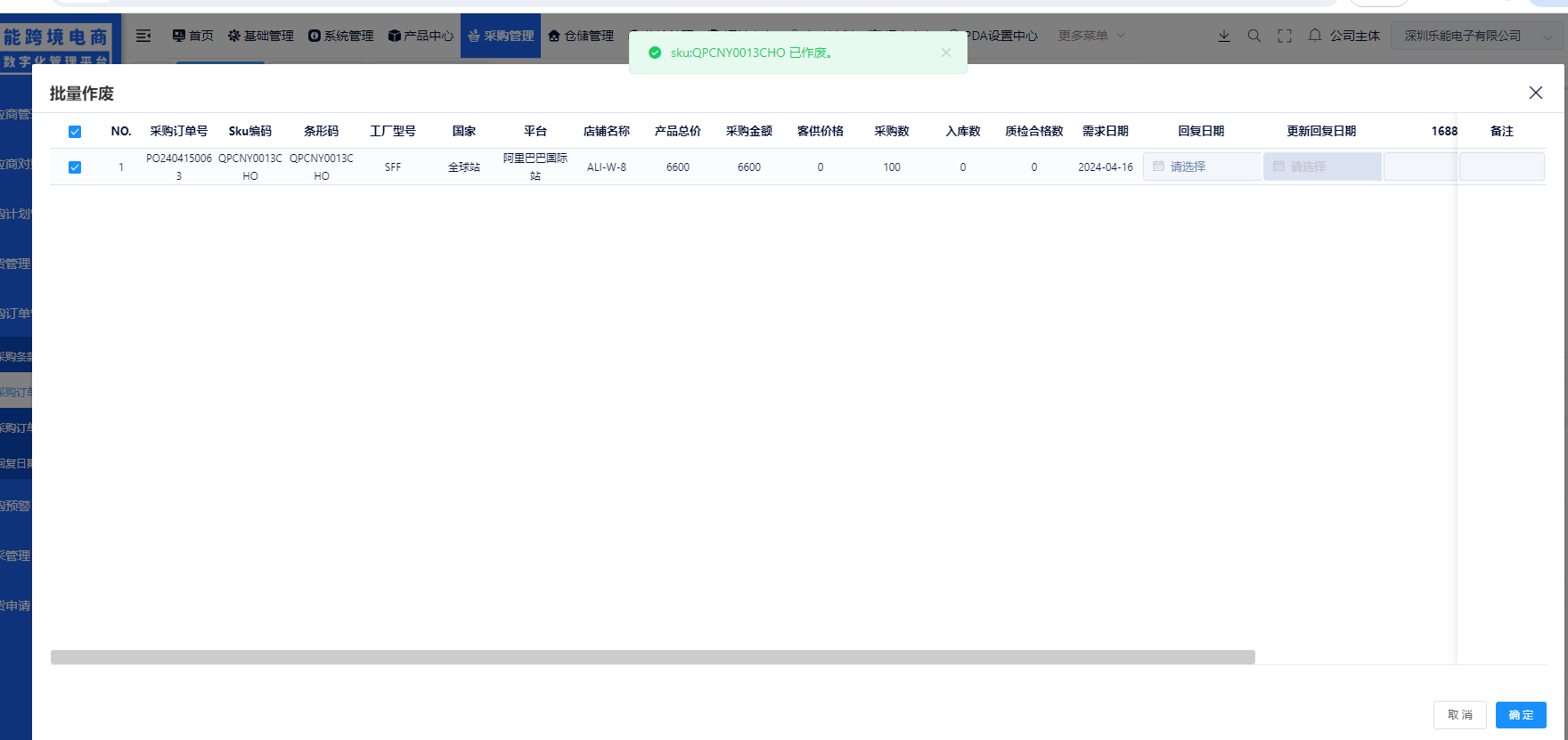1568x740 pixels.
Task: Click the 平台 column header
Action: pos(535,131)
